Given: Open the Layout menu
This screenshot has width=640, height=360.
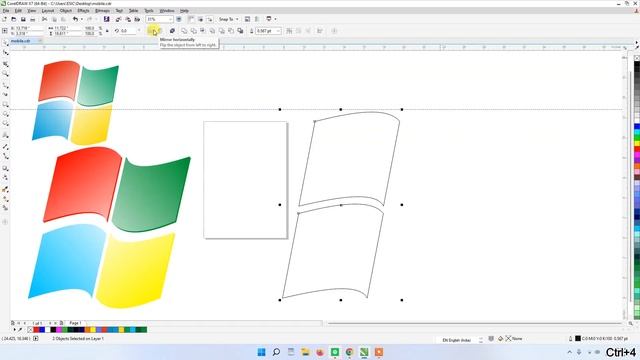Looking at the screenshot, I should click(48, 11).
